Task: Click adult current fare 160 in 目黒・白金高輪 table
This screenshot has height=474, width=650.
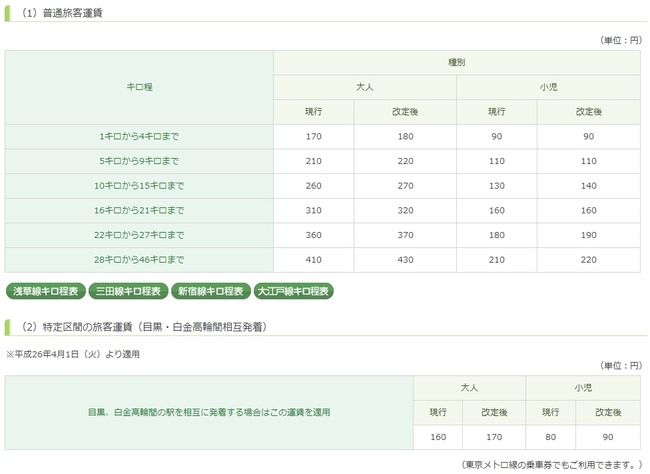Action: tap(438, 437)
